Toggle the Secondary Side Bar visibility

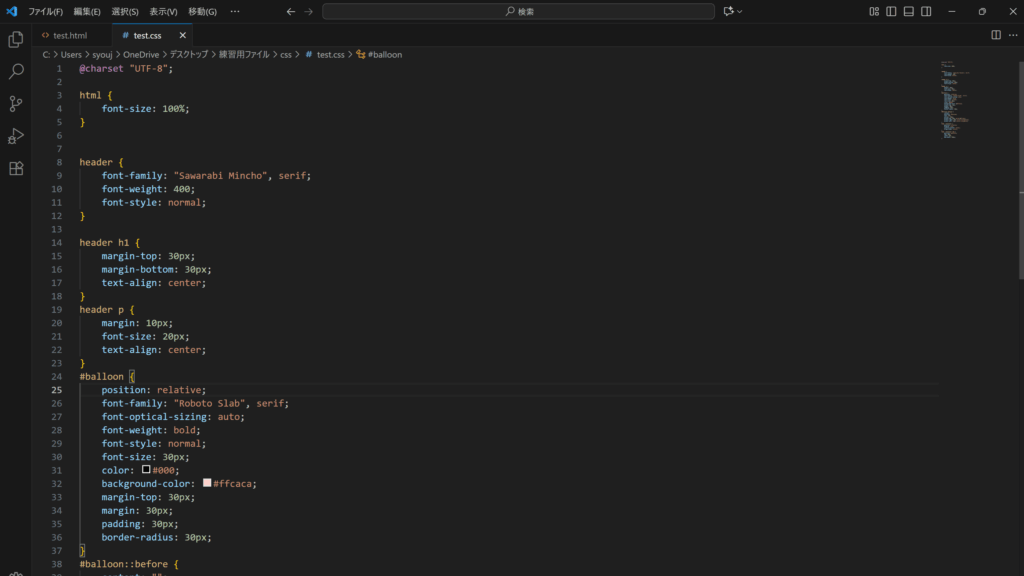(926, 12)
